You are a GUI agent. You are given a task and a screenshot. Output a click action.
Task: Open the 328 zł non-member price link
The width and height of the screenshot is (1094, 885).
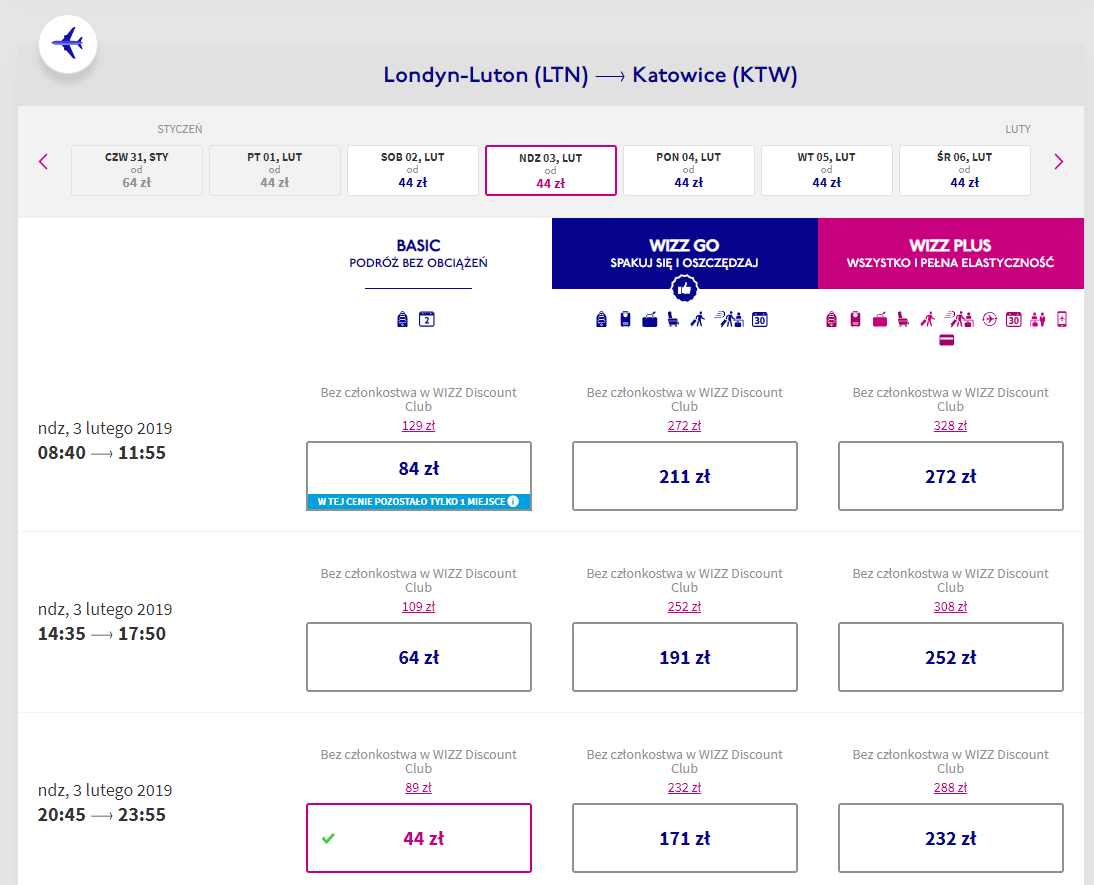[x=950, y=426]
